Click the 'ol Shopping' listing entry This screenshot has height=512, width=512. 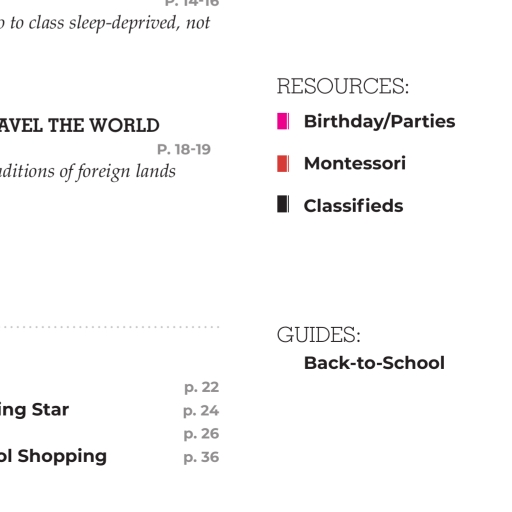point(53,457)
